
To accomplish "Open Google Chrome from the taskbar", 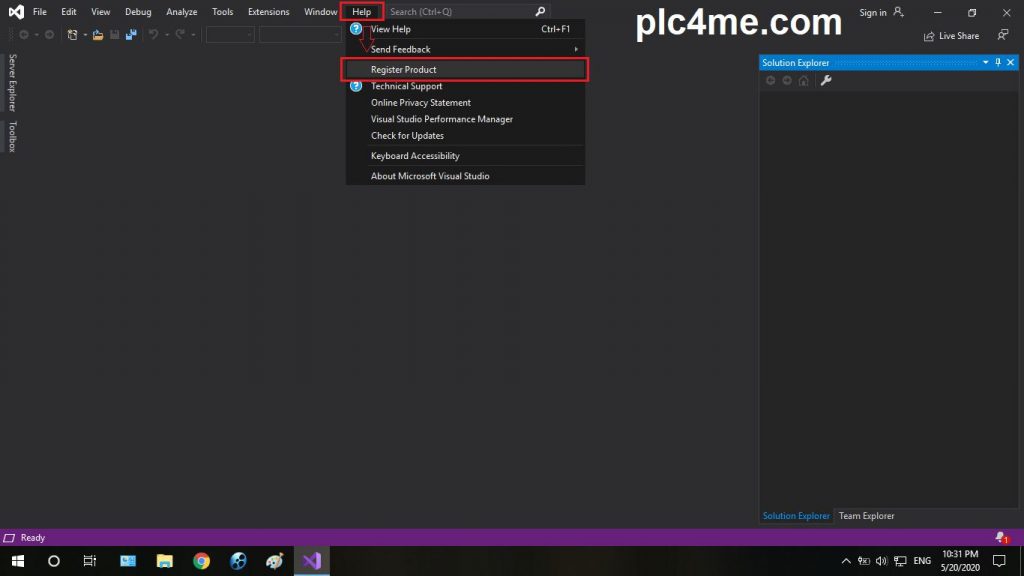I will pyautogui.click(x=201, y=561).
